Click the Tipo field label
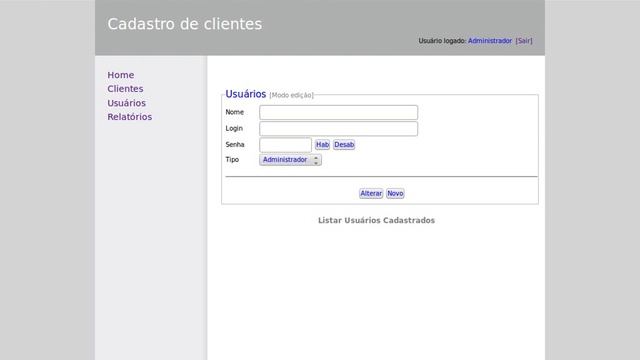640x360 pixels. point(232,160)
